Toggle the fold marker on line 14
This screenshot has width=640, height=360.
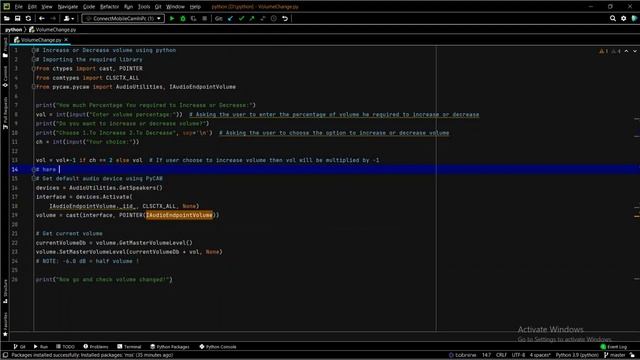point(34,169)
